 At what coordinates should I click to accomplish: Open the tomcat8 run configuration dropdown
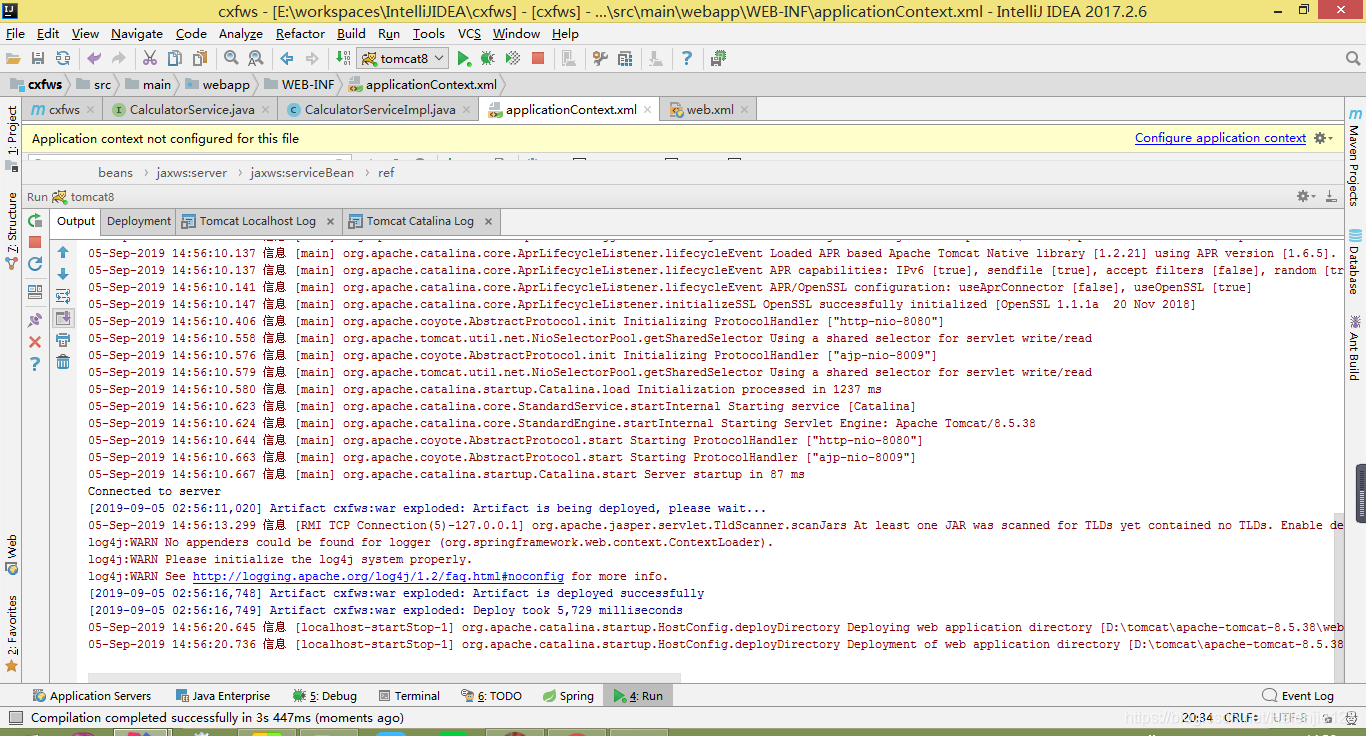pos(400,59)
